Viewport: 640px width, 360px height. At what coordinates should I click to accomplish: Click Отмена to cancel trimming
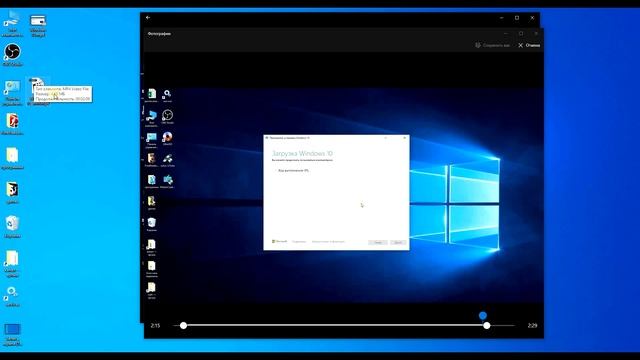click(x=529, y=45)
